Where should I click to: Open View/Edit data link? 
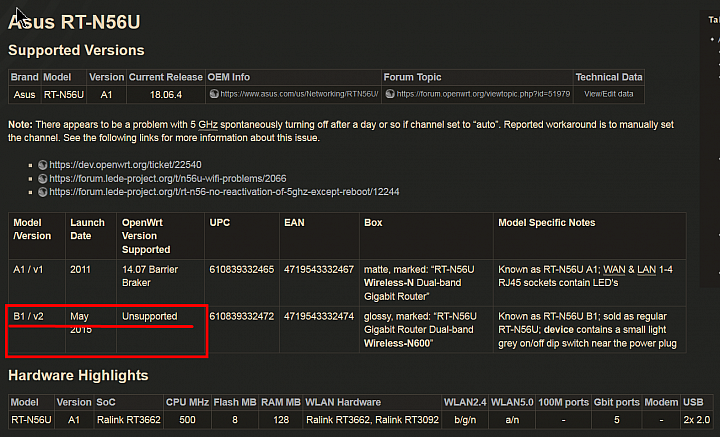pyautogui.click(x=608, y=94)
